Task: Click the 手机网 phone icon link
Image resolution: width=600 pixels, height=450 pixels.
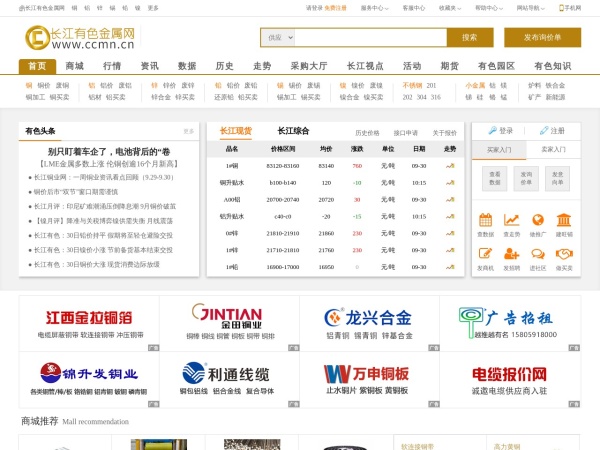Action: pyautogui.click(x=570, y=8)
